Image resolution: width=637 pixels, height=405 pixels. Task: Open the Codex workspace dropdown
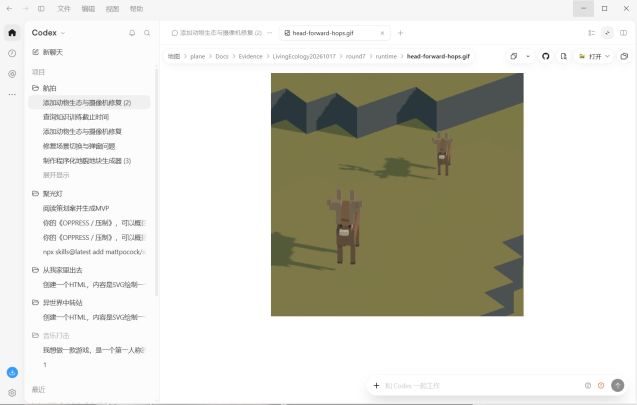point(48,33)
